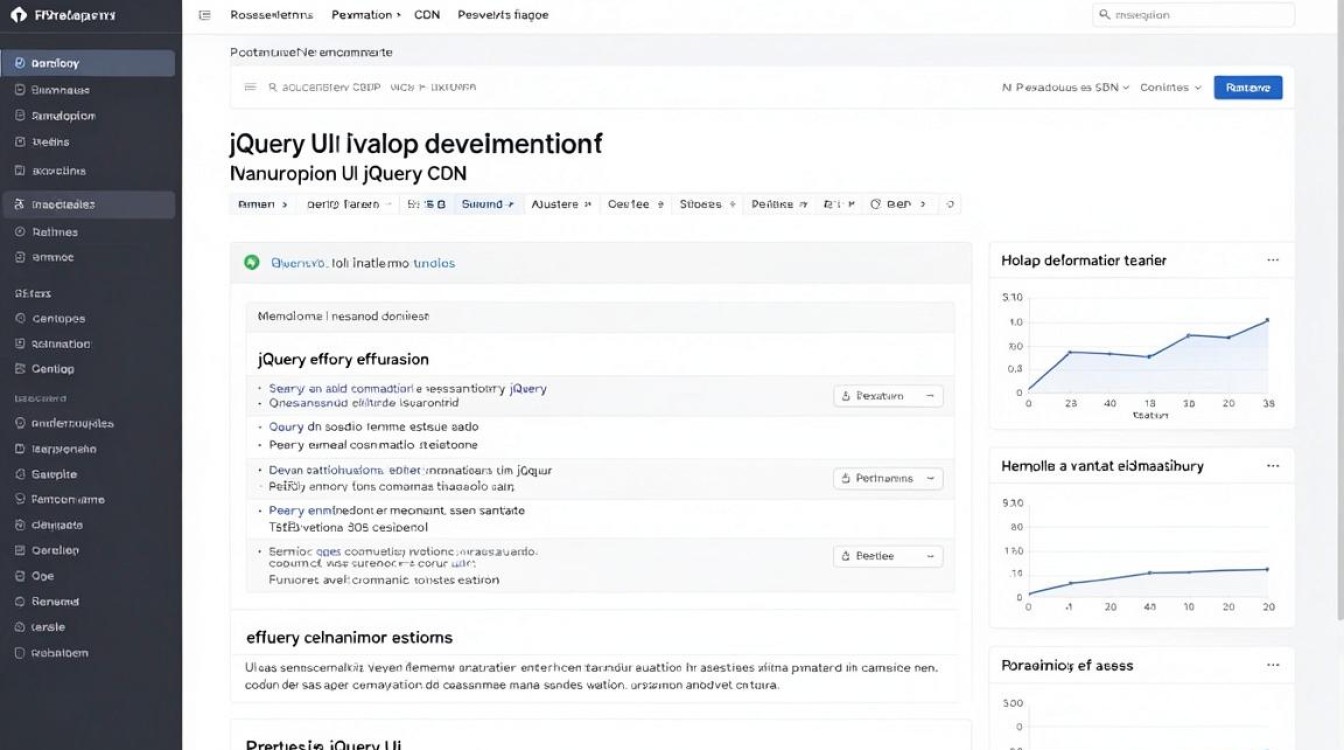Image resolution: width=1344 pixels, height=750 pixels.
Task: Open the "N Pexadouus es SDN" dropdown
Action: (1066, 88)
